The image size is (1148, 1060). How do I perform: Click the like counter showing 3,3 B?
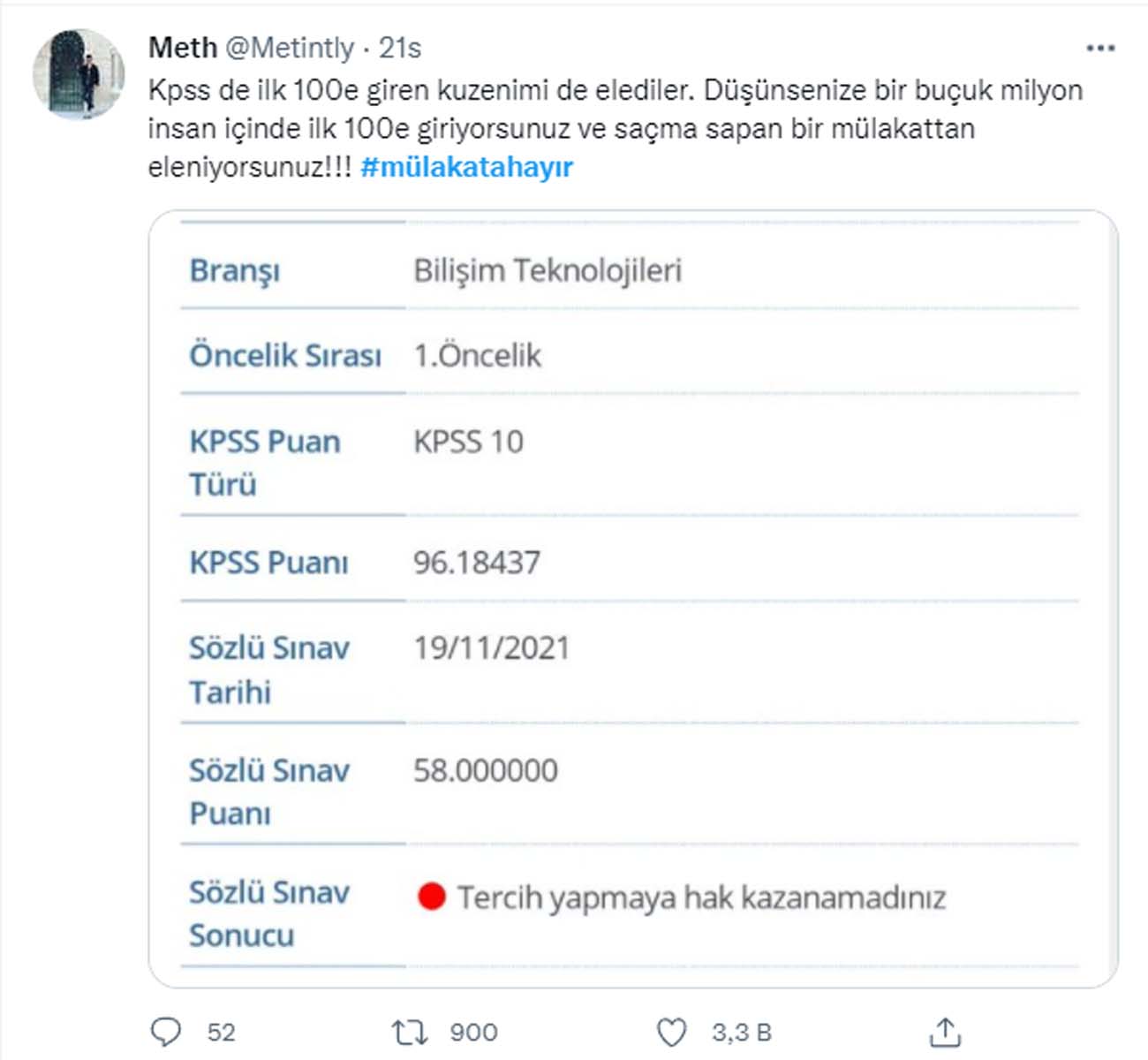tap(742, 1030)
